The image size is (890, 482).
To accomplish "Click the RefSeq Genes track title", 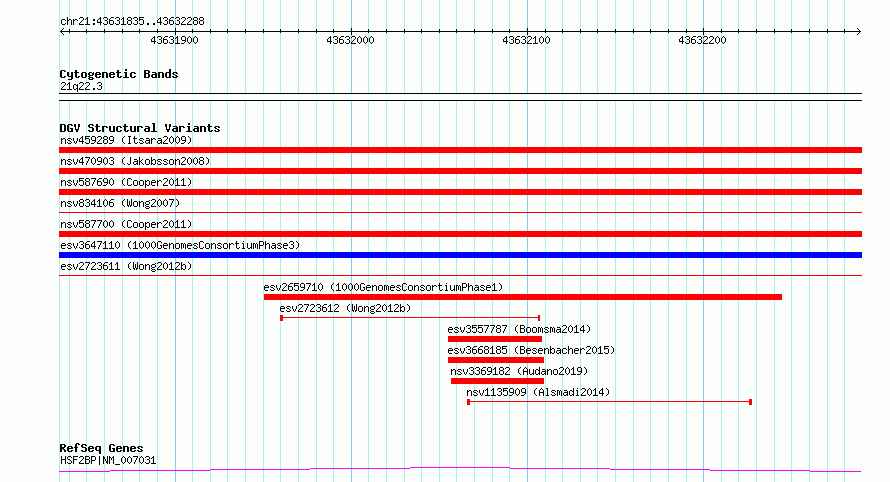I will click(x=101, y=448).
